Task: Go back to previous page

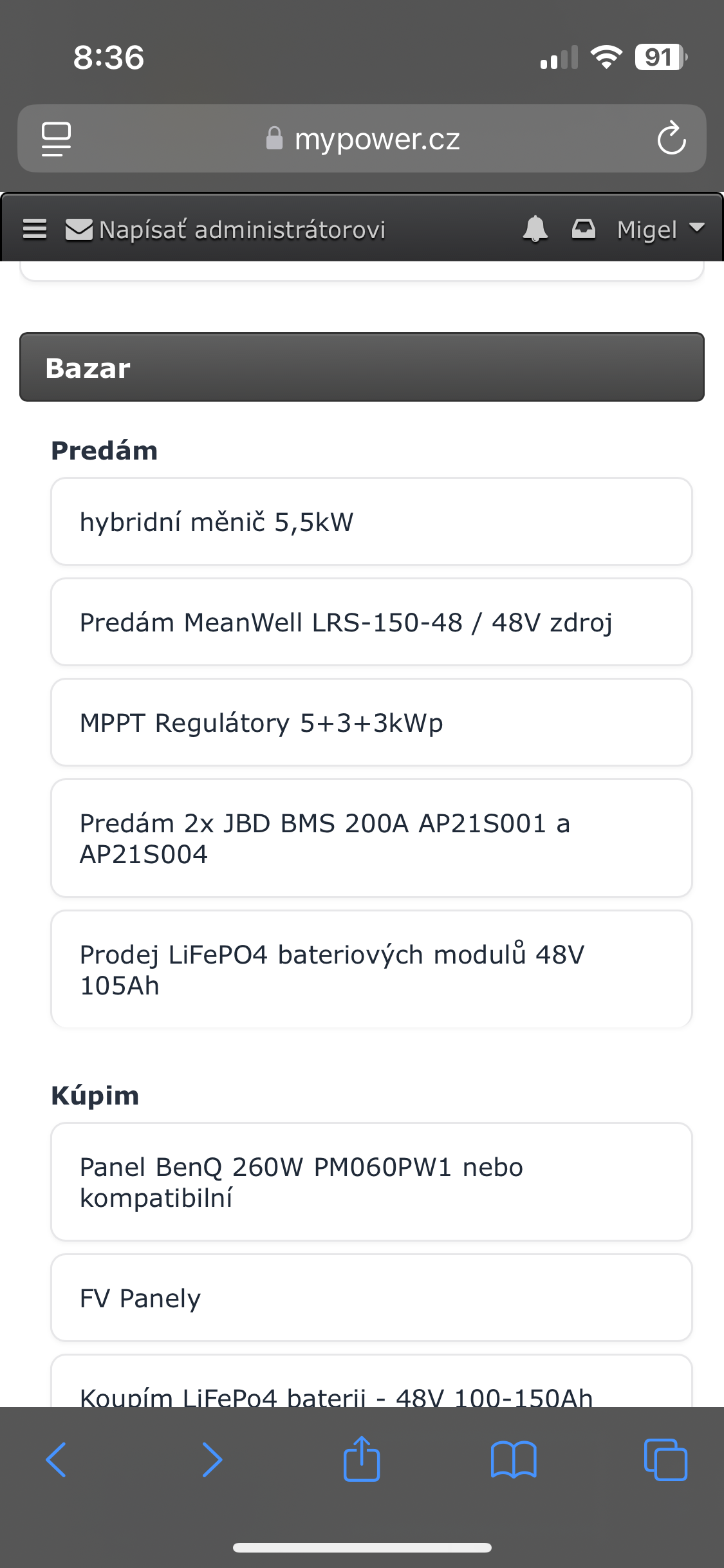Action: click(x=57, y=1459)
